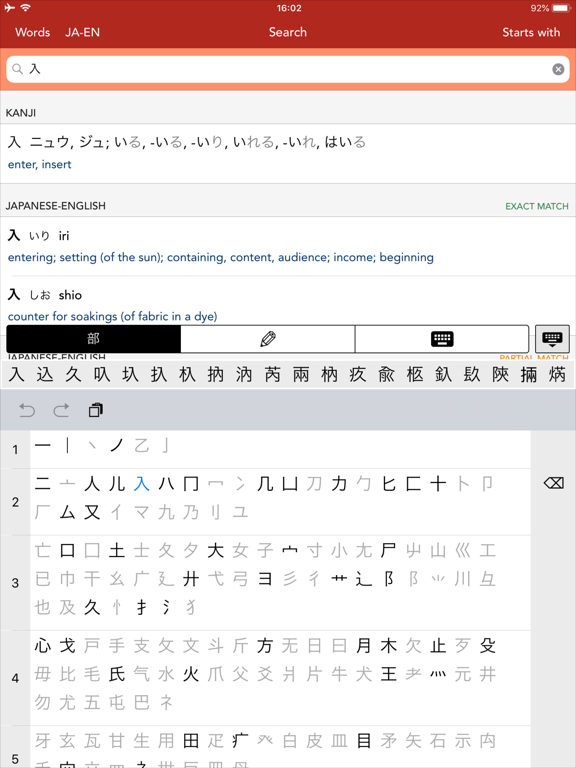Switch to the keyboard input tab
The width and height of the screenshot is (576, 768).
click(442, 339)
